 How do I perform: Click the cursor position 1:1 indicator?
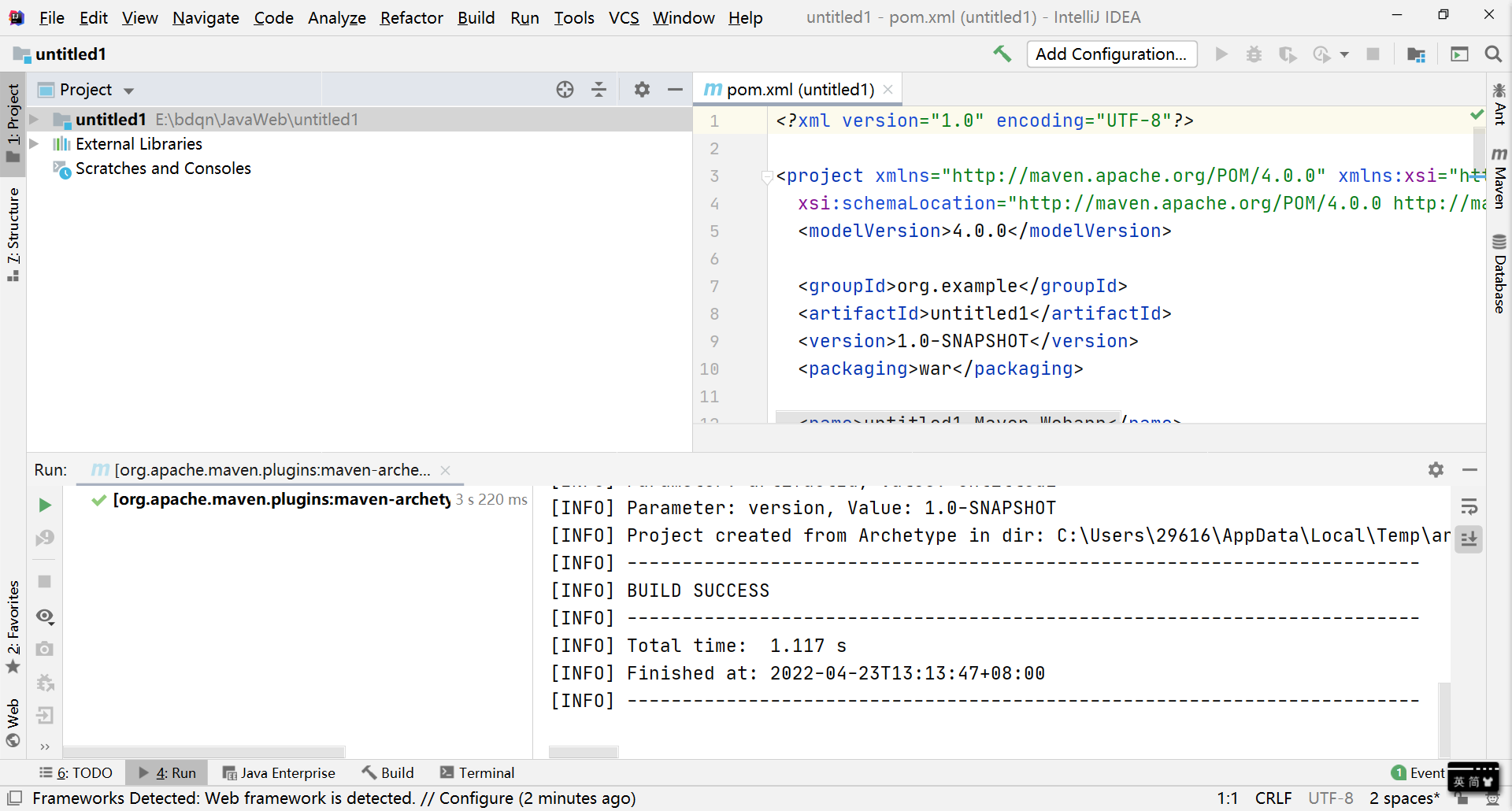[1227, 798]
